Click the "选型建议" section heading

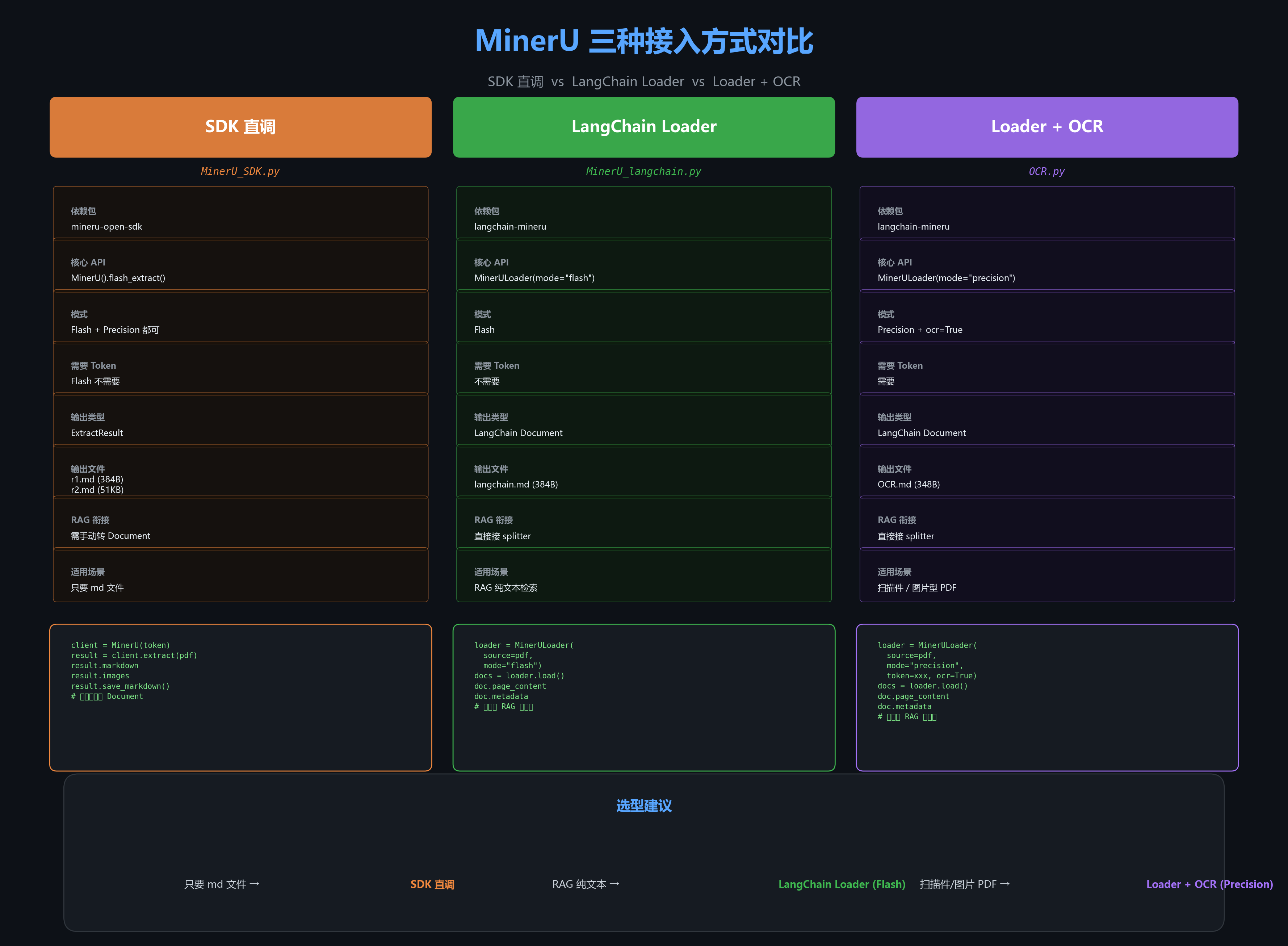644,806
